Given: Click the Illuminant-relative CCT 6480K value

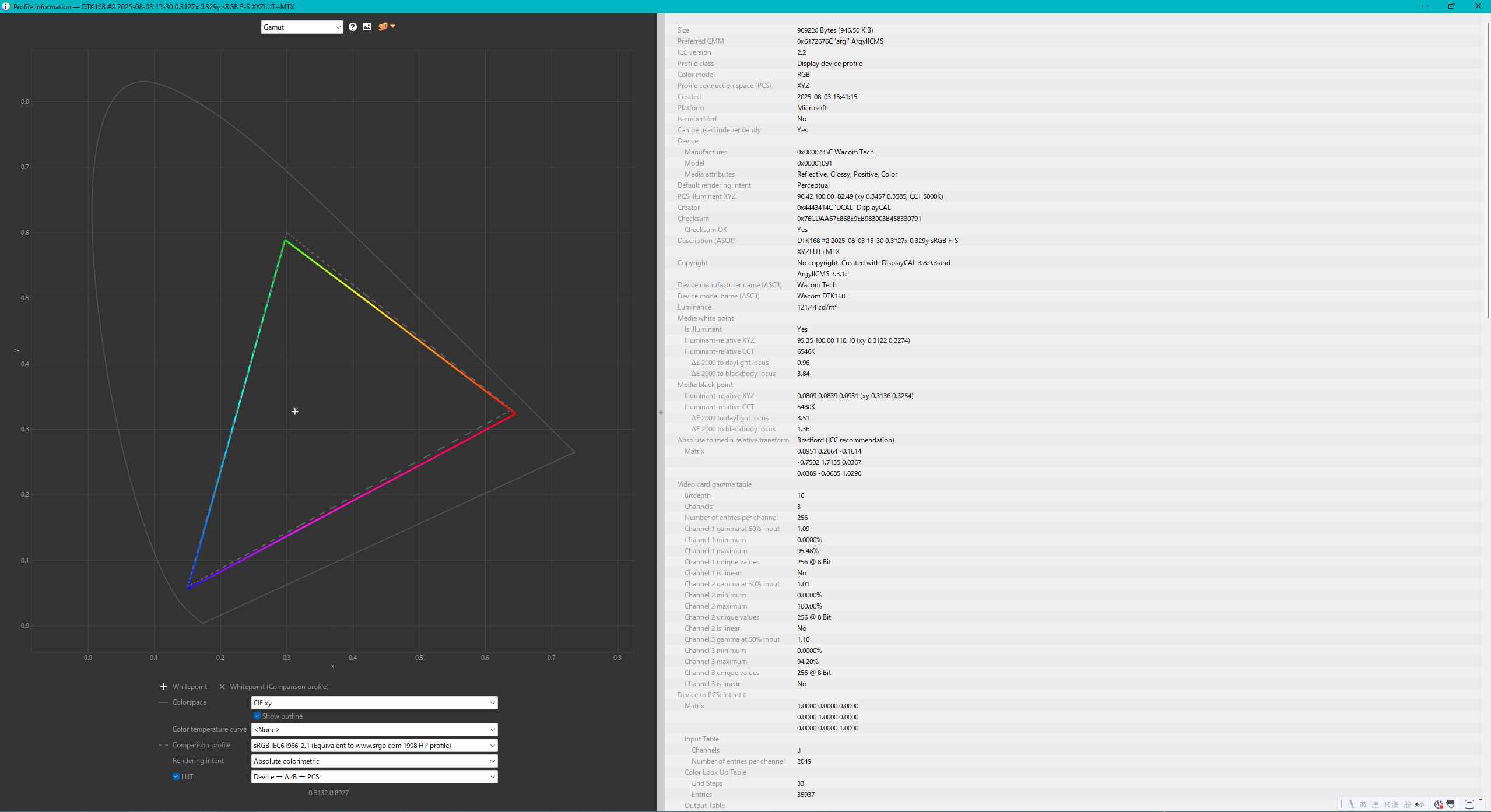Looking at the screenshot, I should point(806,407).
